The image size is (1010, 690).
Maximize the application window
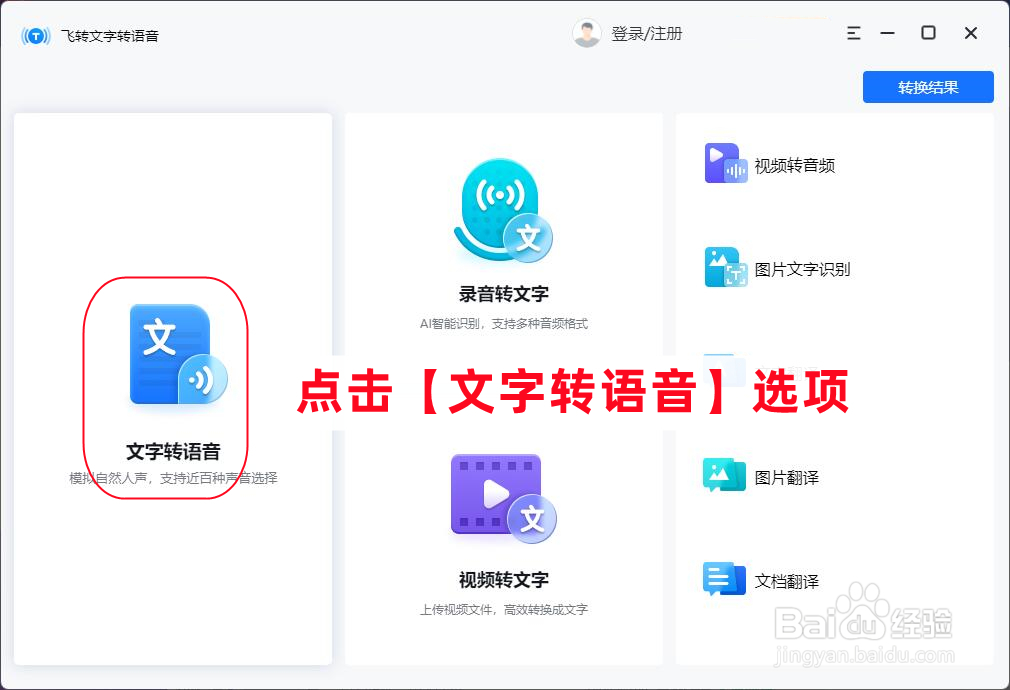(928, 33)
